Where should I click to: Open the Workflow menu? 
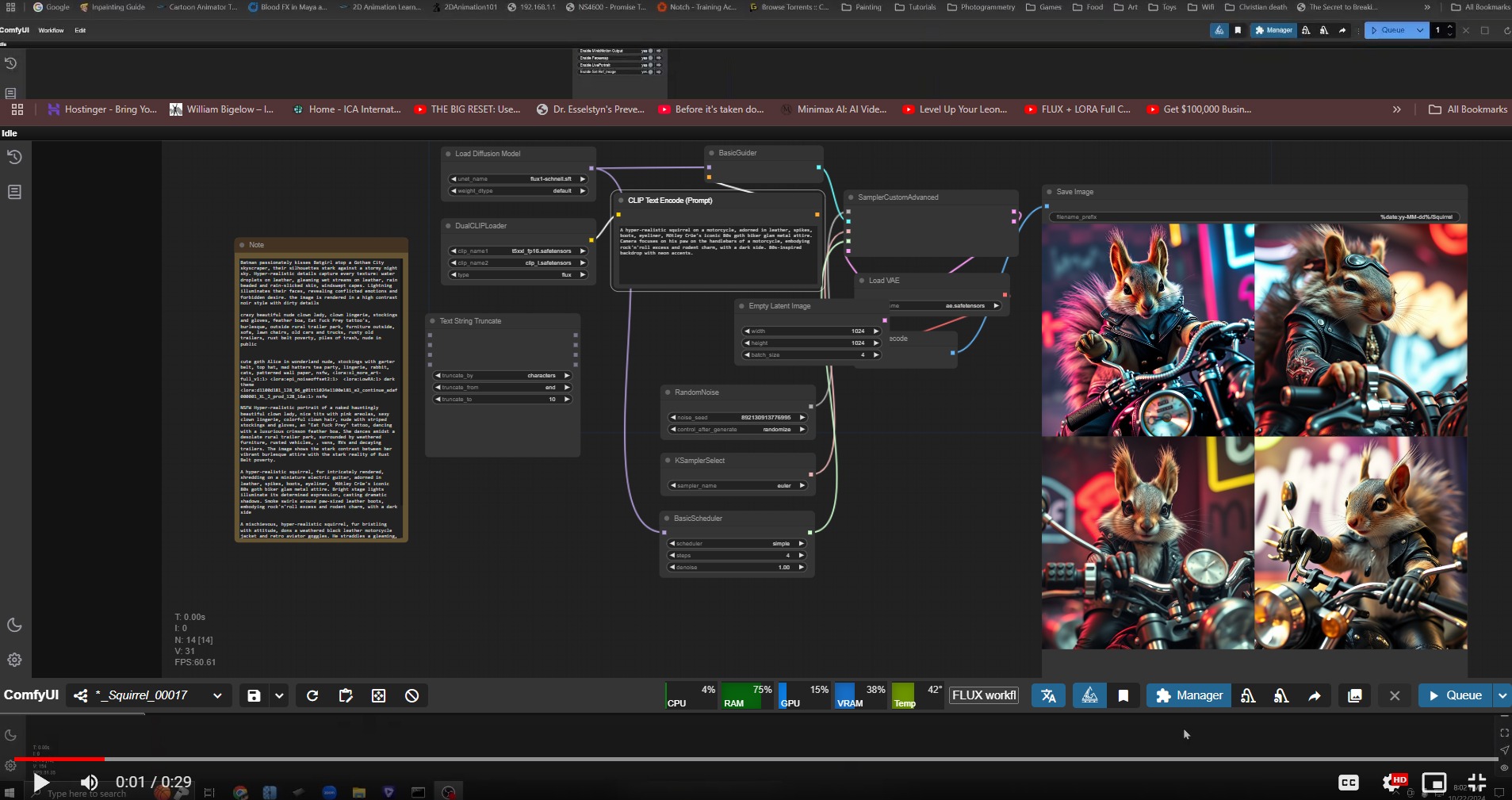51,30
